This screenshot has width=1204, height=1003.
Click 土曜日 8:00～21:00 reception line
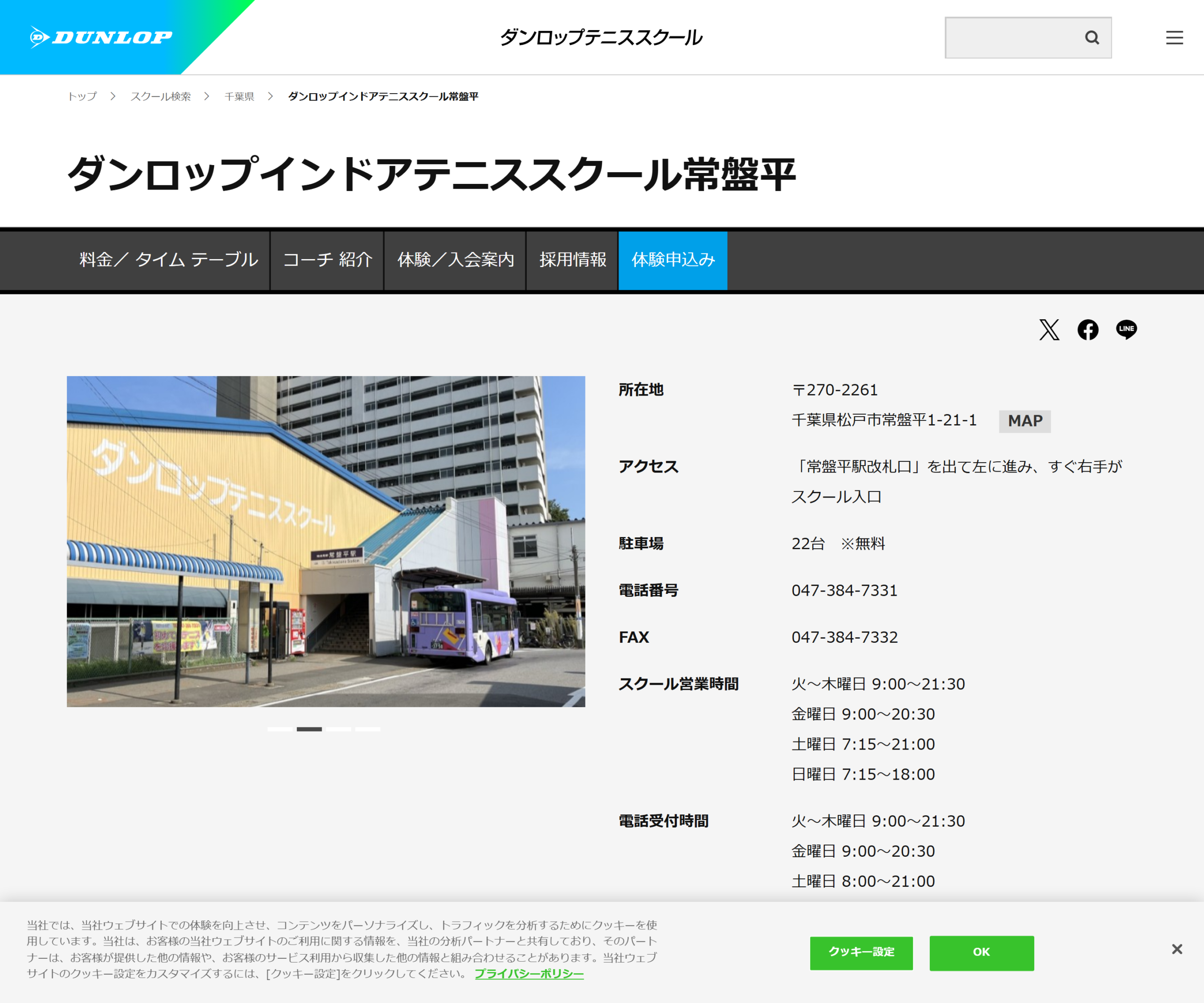click(x=863, y=882)
